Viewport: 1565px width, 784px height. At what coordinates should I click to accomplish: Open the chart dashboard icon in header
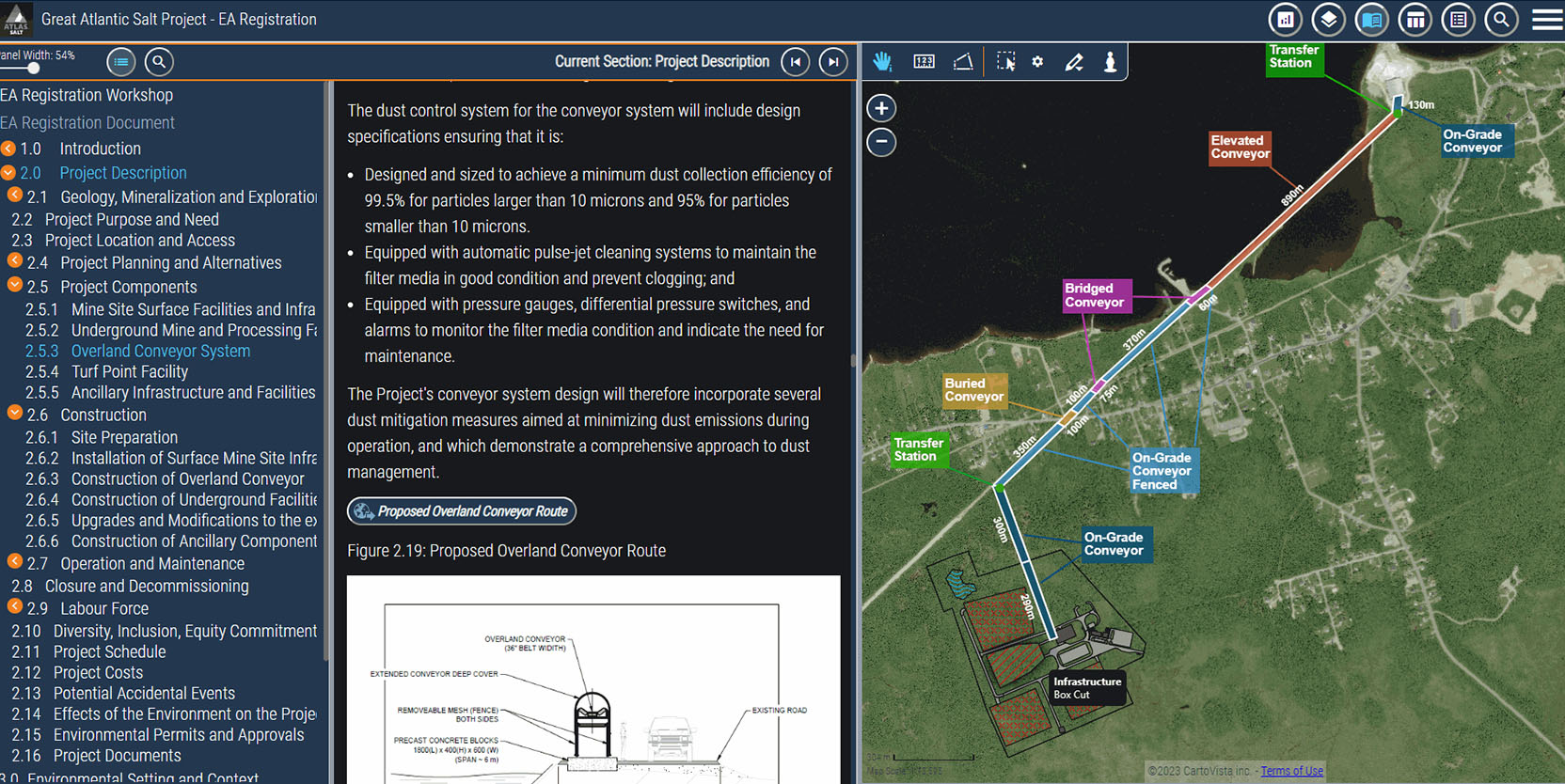click(1285, 20)
